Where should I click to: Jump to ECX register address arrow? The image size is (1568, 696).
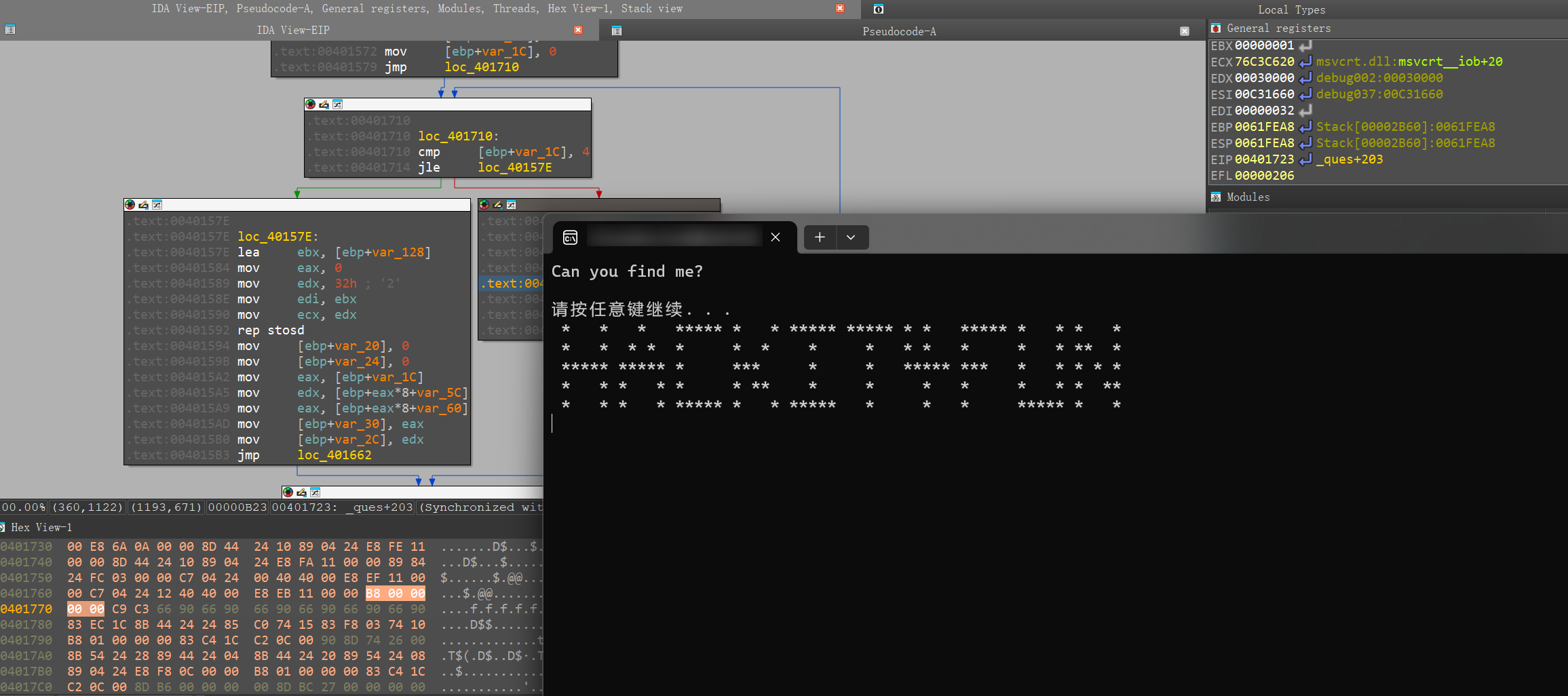(1305, 62)
